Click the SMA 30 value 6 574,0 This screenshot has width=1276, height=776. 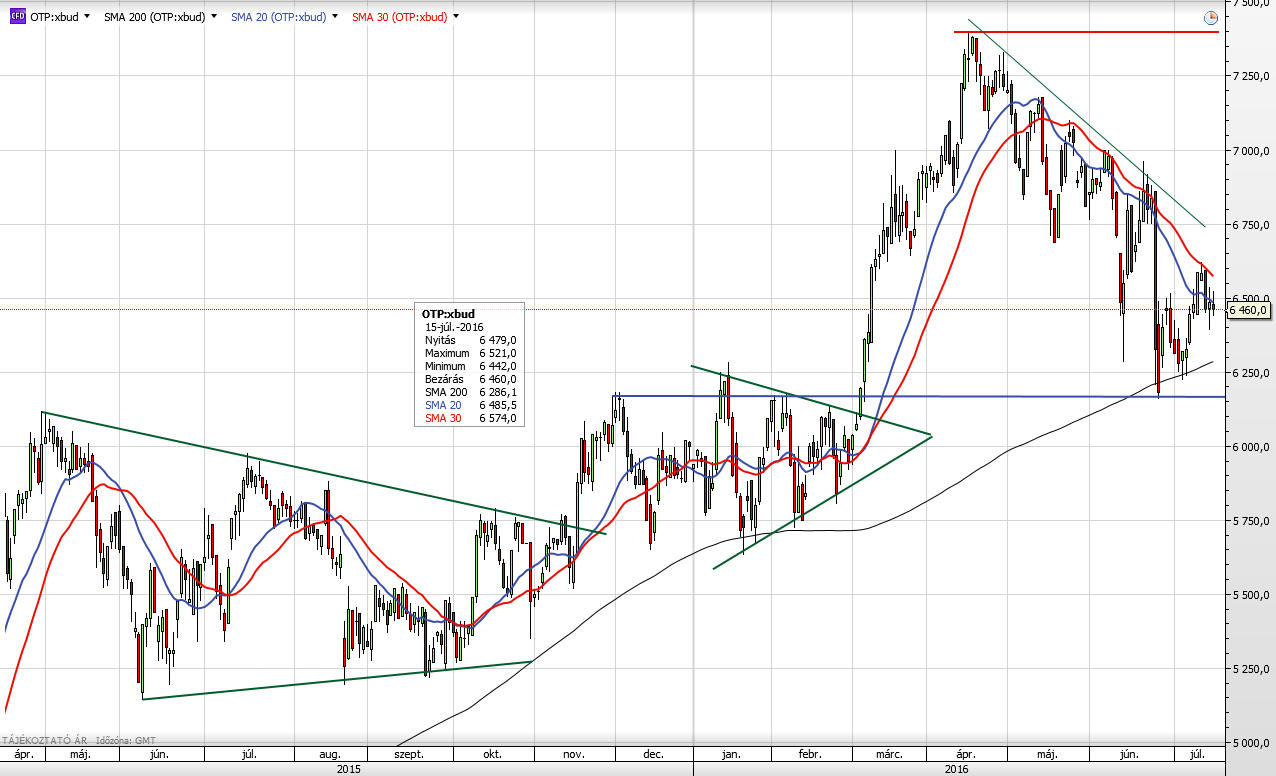(497, 418)
